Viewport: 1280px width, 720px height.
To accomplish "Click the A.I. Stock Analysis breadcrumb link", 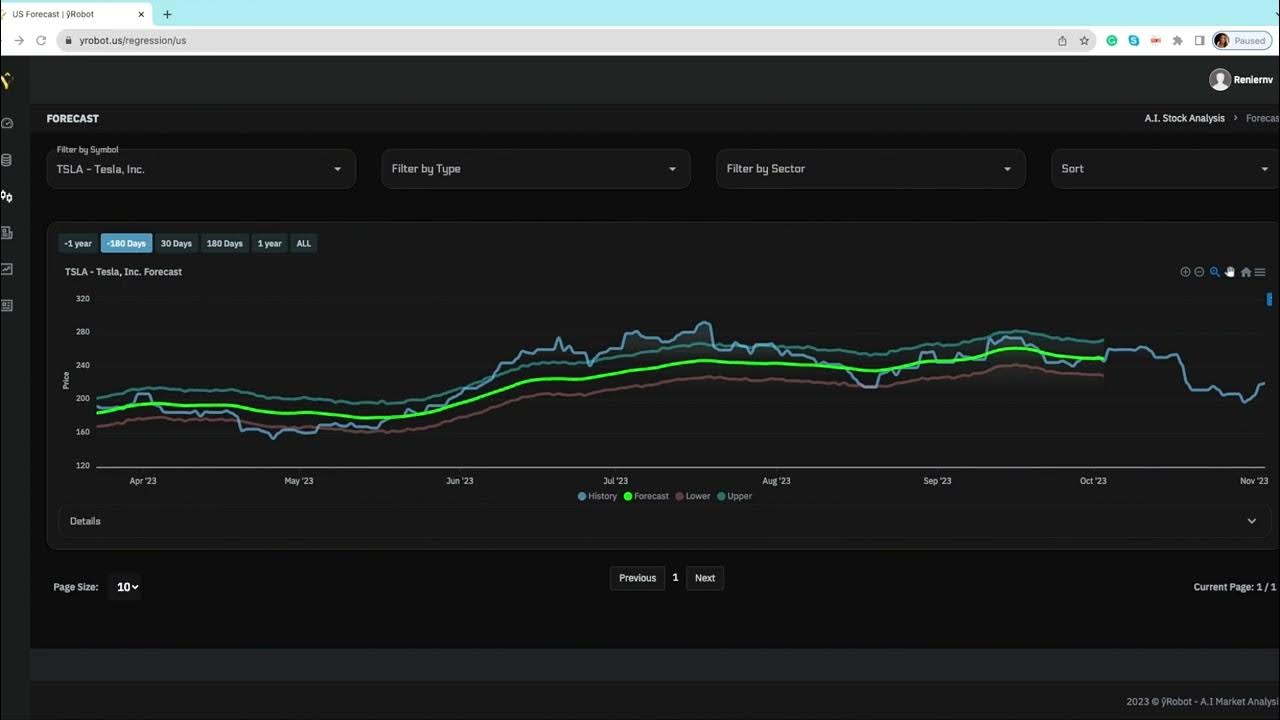I will pos(1185,118).
